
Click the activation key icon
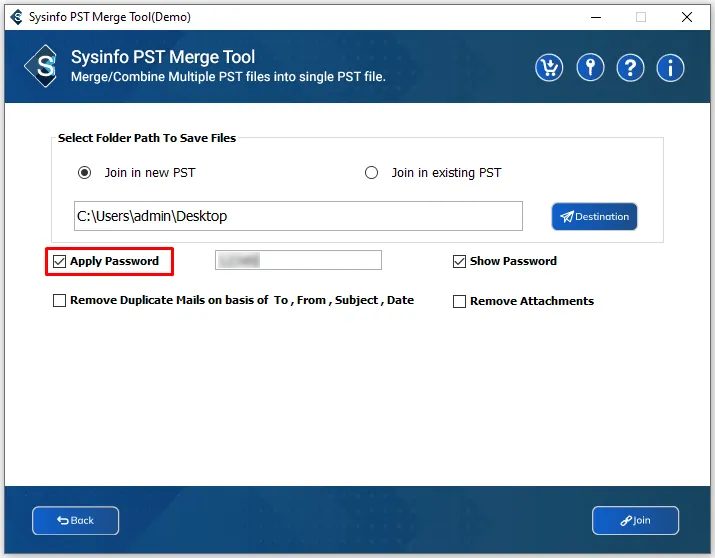point(590,68)
